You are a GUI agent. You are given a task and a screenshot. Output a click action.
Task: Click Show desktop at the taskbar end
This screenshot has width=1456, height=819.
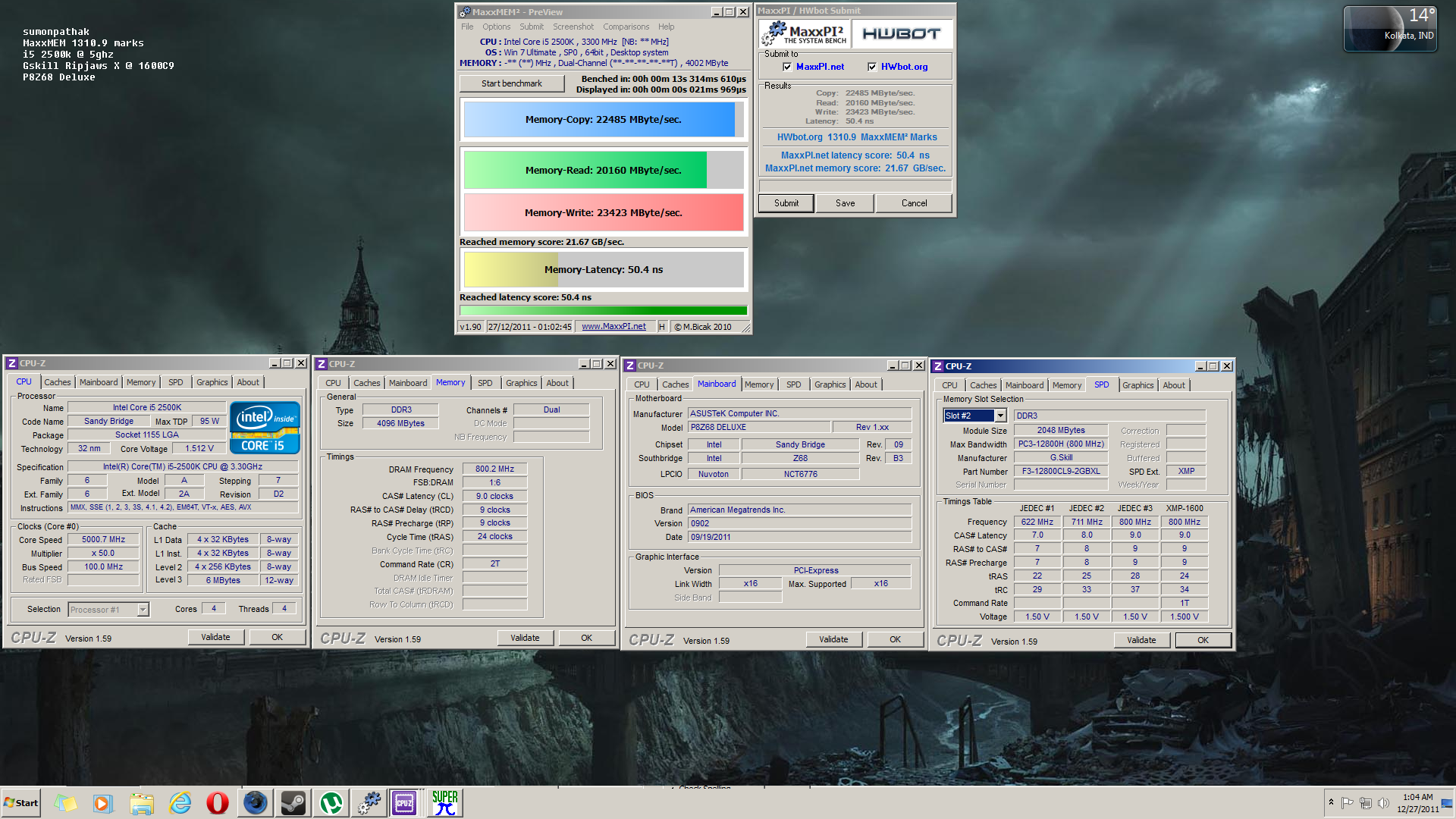(1448, 803)
